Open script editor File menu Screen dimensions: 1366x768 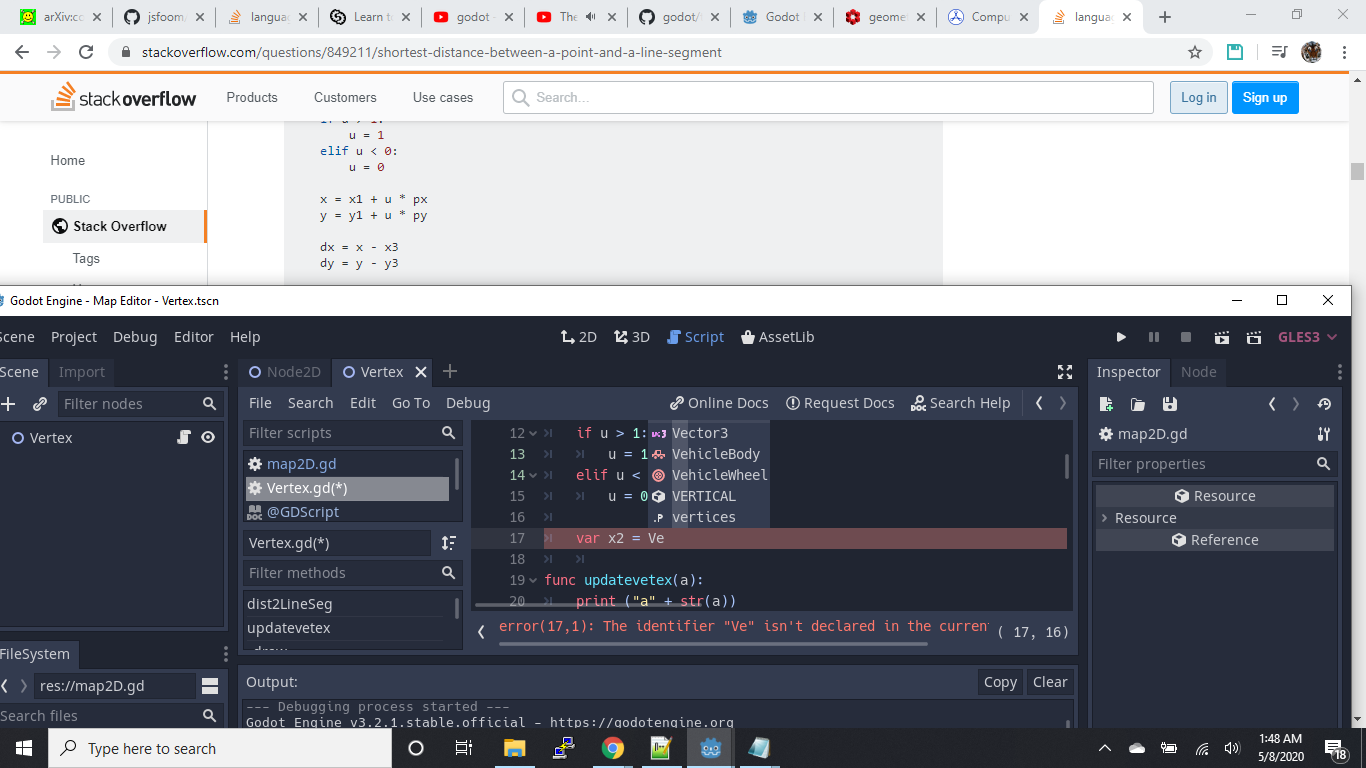point(260,403)
